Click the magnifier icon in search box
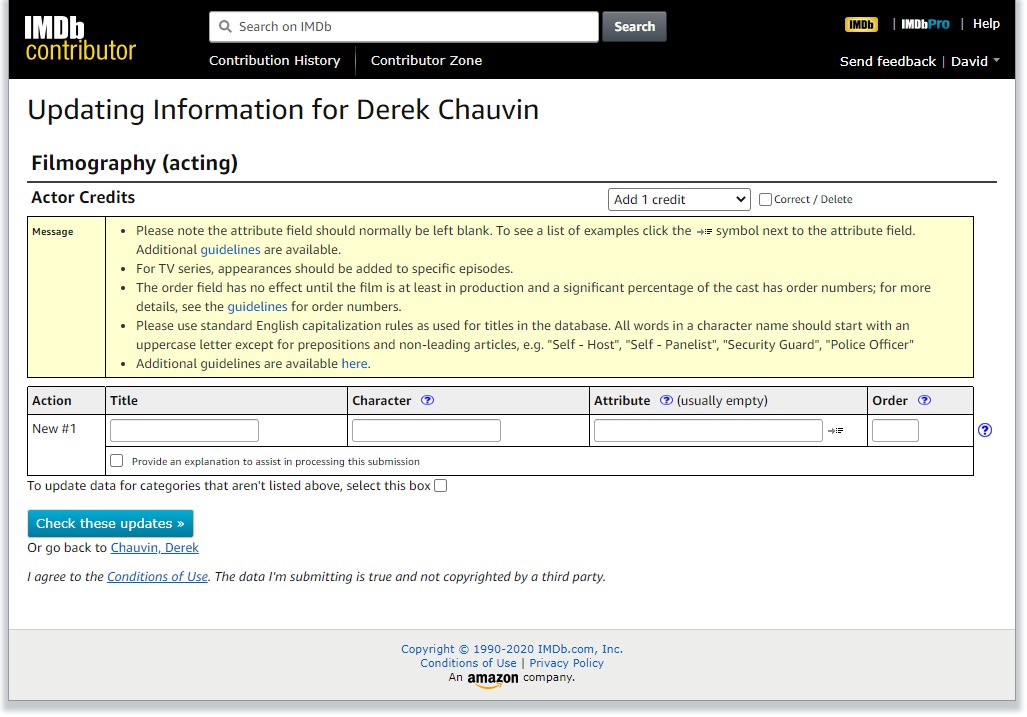Screen dimensions: 1027x717 (225, 27)
